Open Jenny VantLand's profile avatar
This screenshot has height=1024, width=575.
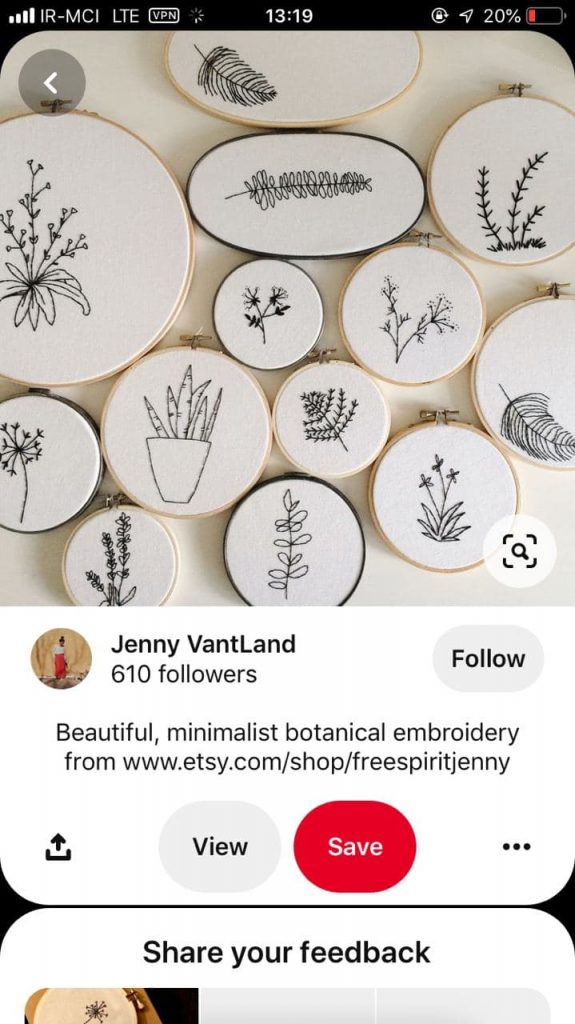pos(61,658)
